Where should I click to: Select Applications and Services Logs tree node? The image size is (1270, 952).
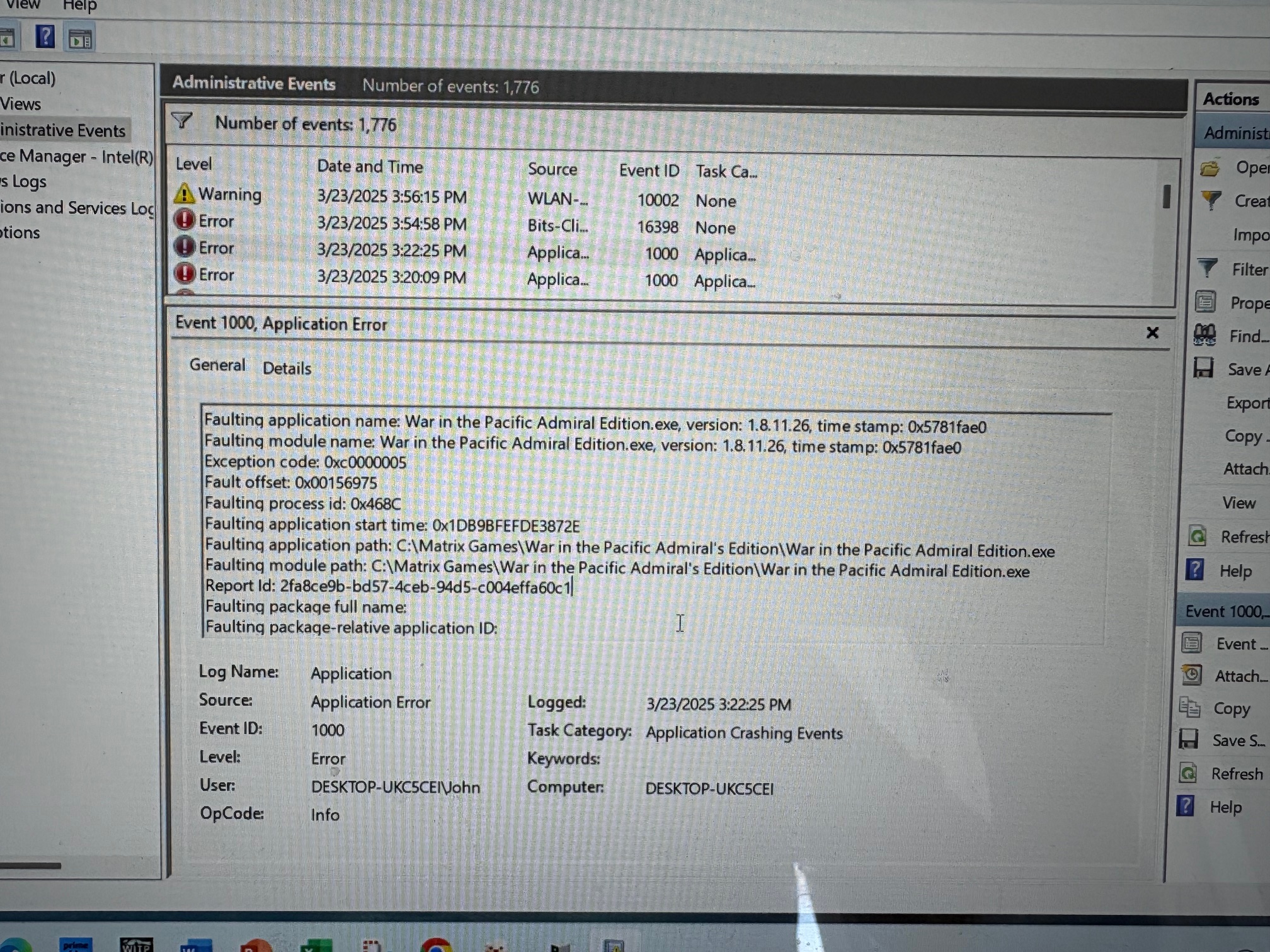coord(76,208)
